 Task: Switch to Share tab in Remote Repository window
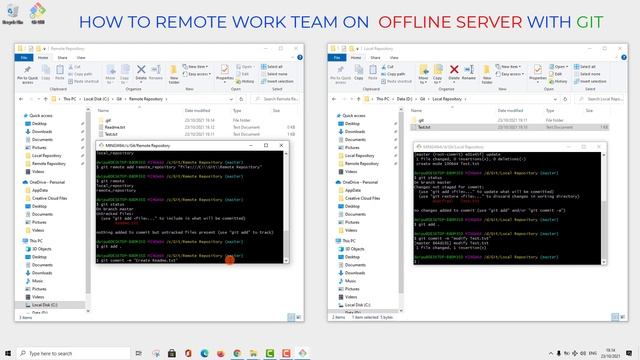pos(62,58)
